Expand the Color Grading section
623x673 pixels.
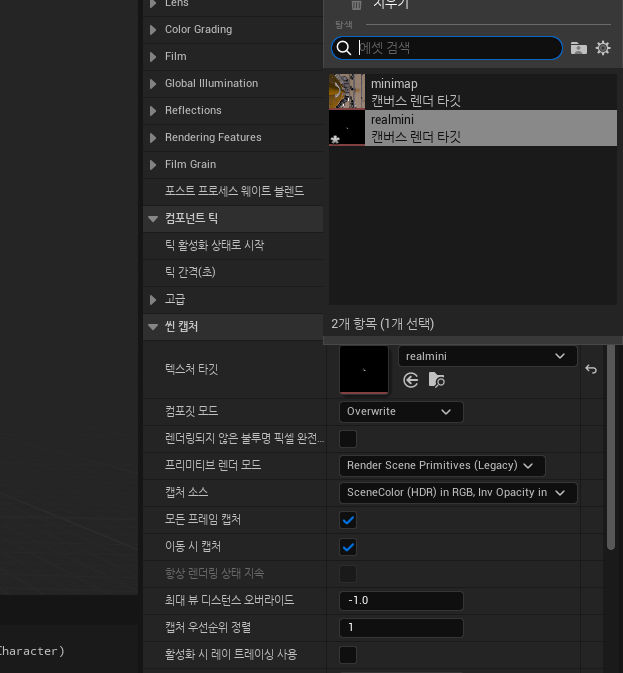[x=153, y=30]
